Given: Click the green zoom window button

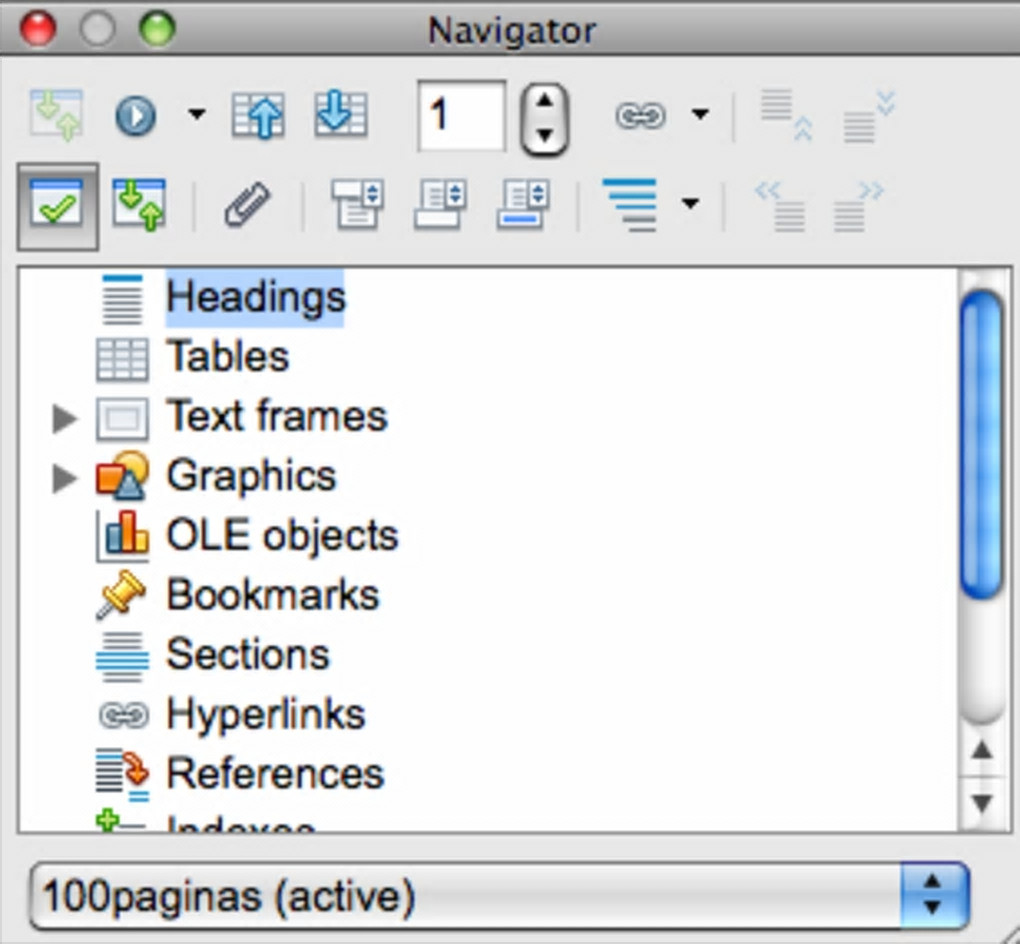Looking at the screenshot, I should 157,29.
